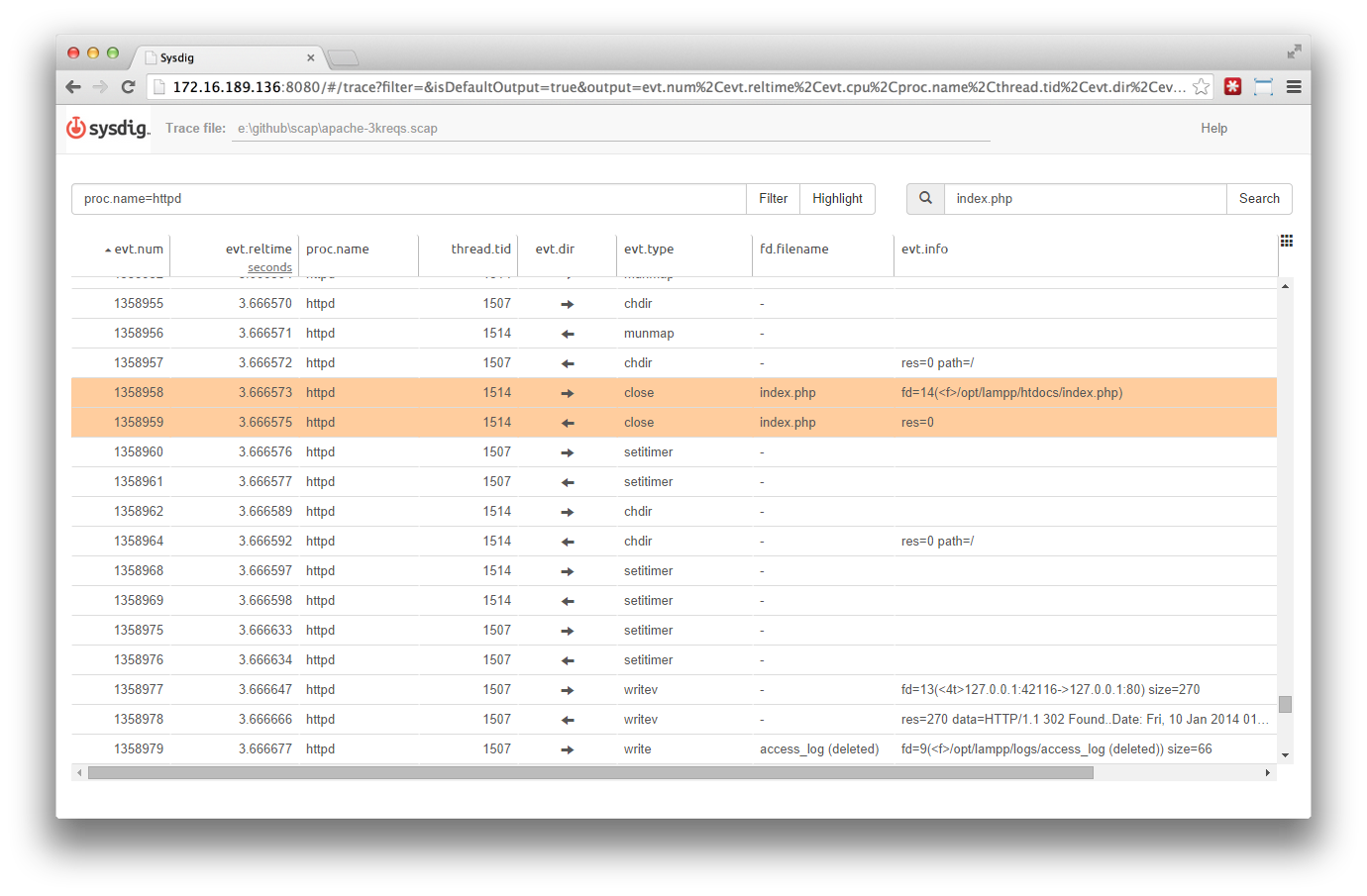
Task: Sort by evt.reltime column header
Action: pos(259,249)
